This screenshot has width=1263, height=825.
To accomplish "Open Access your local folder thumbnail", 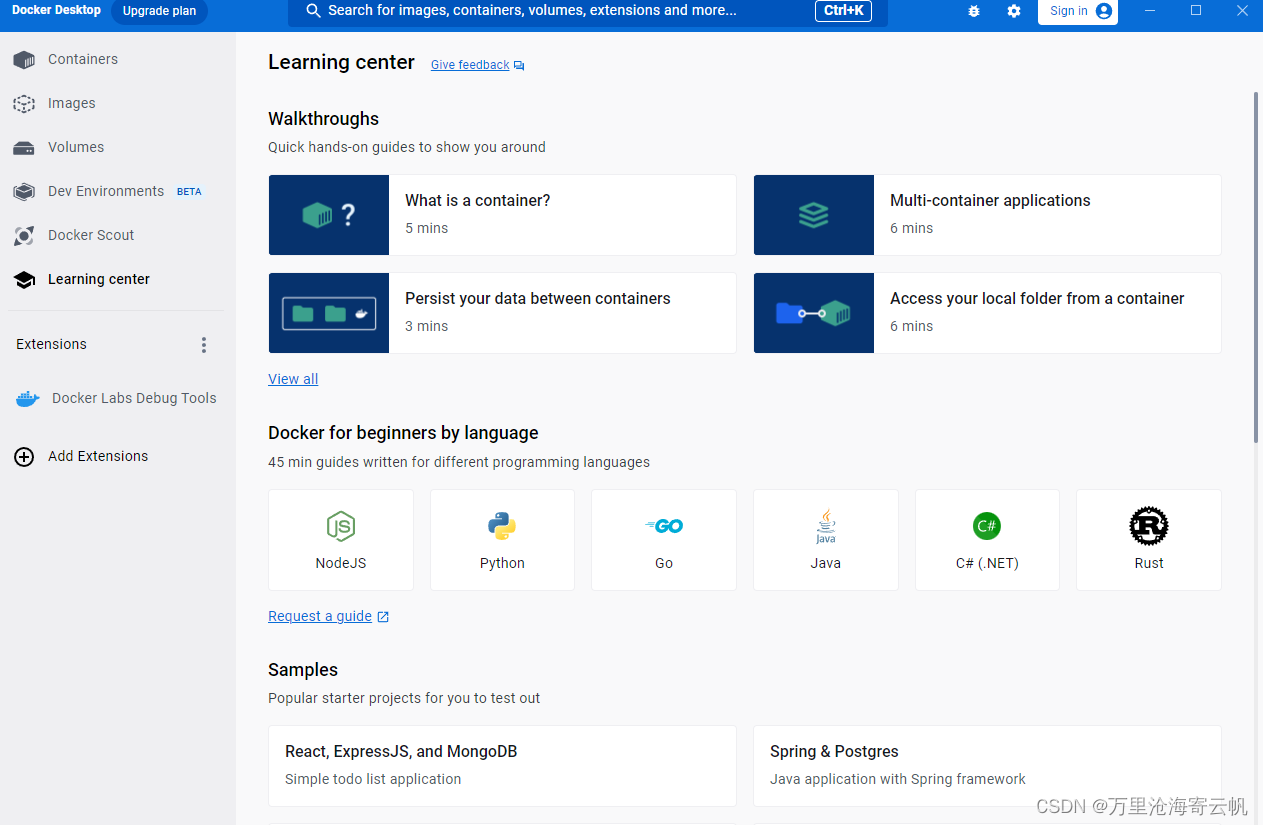I will click(814, 313).
